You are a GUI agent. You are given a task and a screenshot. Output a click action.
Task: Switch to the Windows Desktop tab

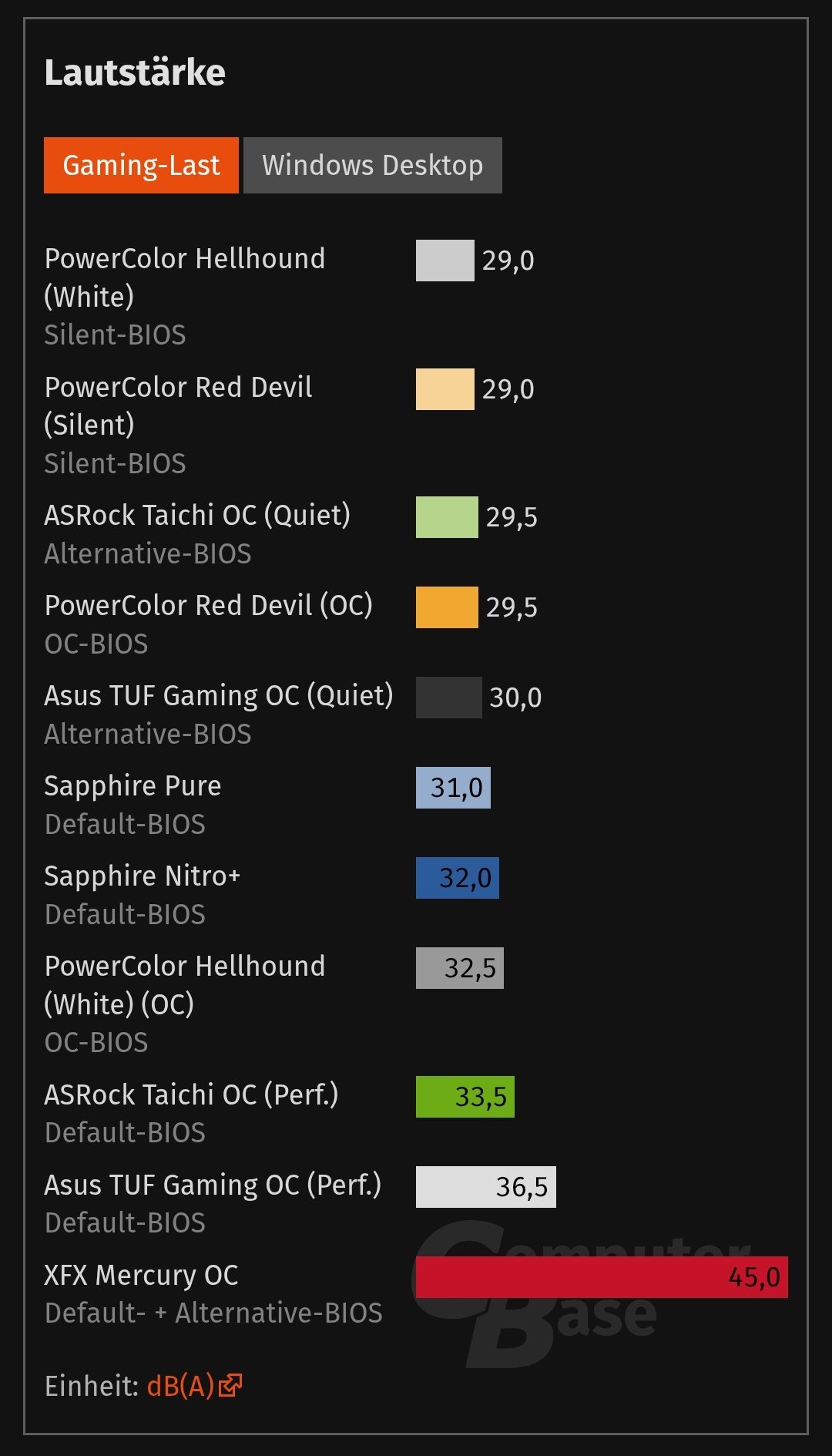373,165
